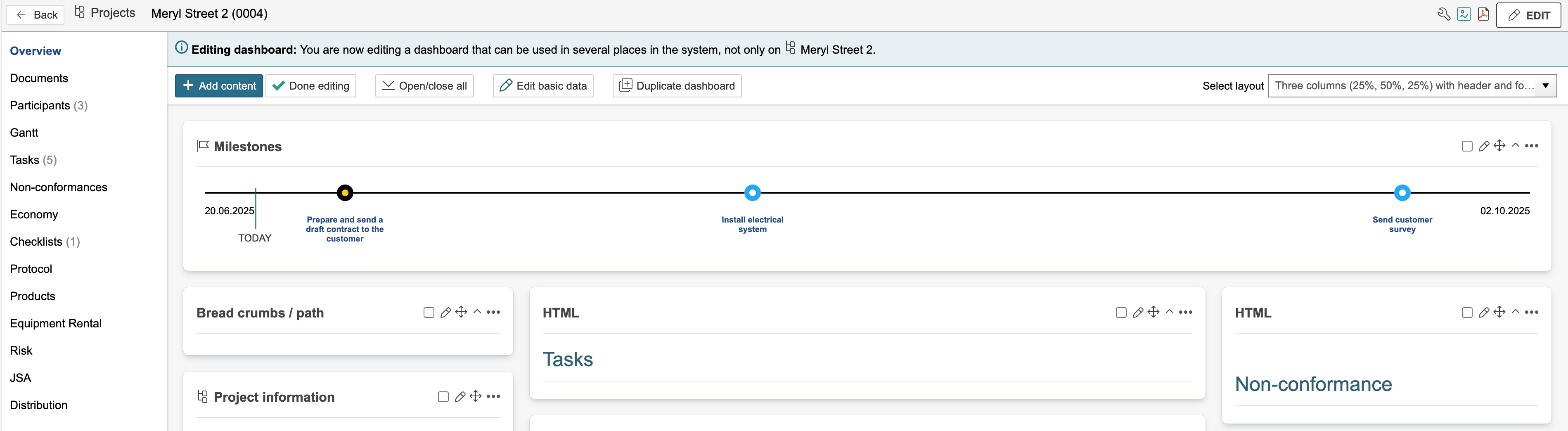This screenshot has height=431, width=1568.
Task: Tick the checkbox on Project information widget
Action: [x=443, y=397]
